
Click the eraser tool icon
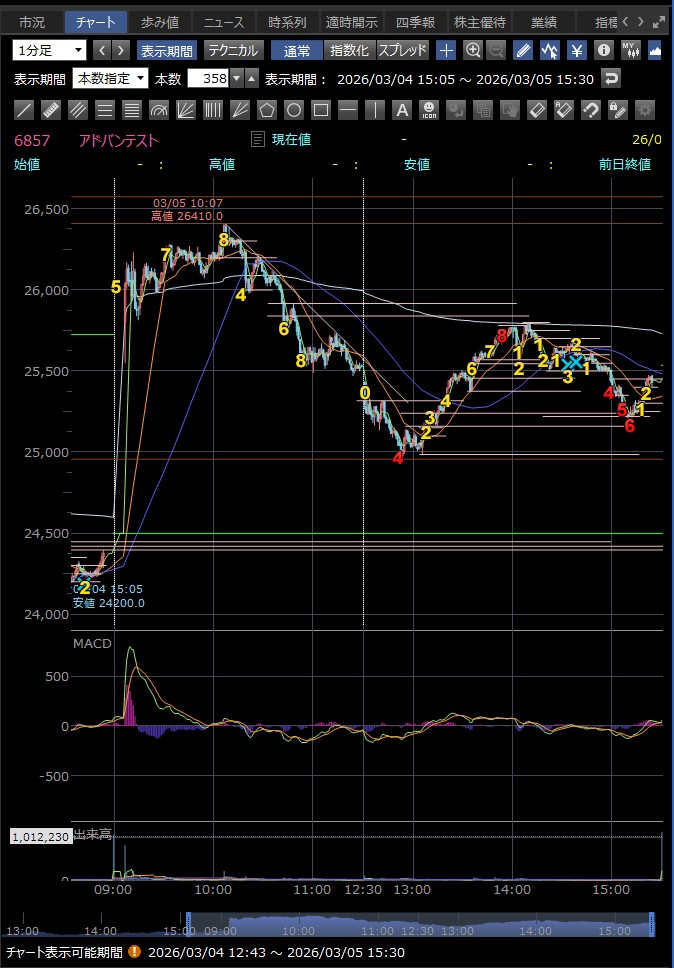536,110
